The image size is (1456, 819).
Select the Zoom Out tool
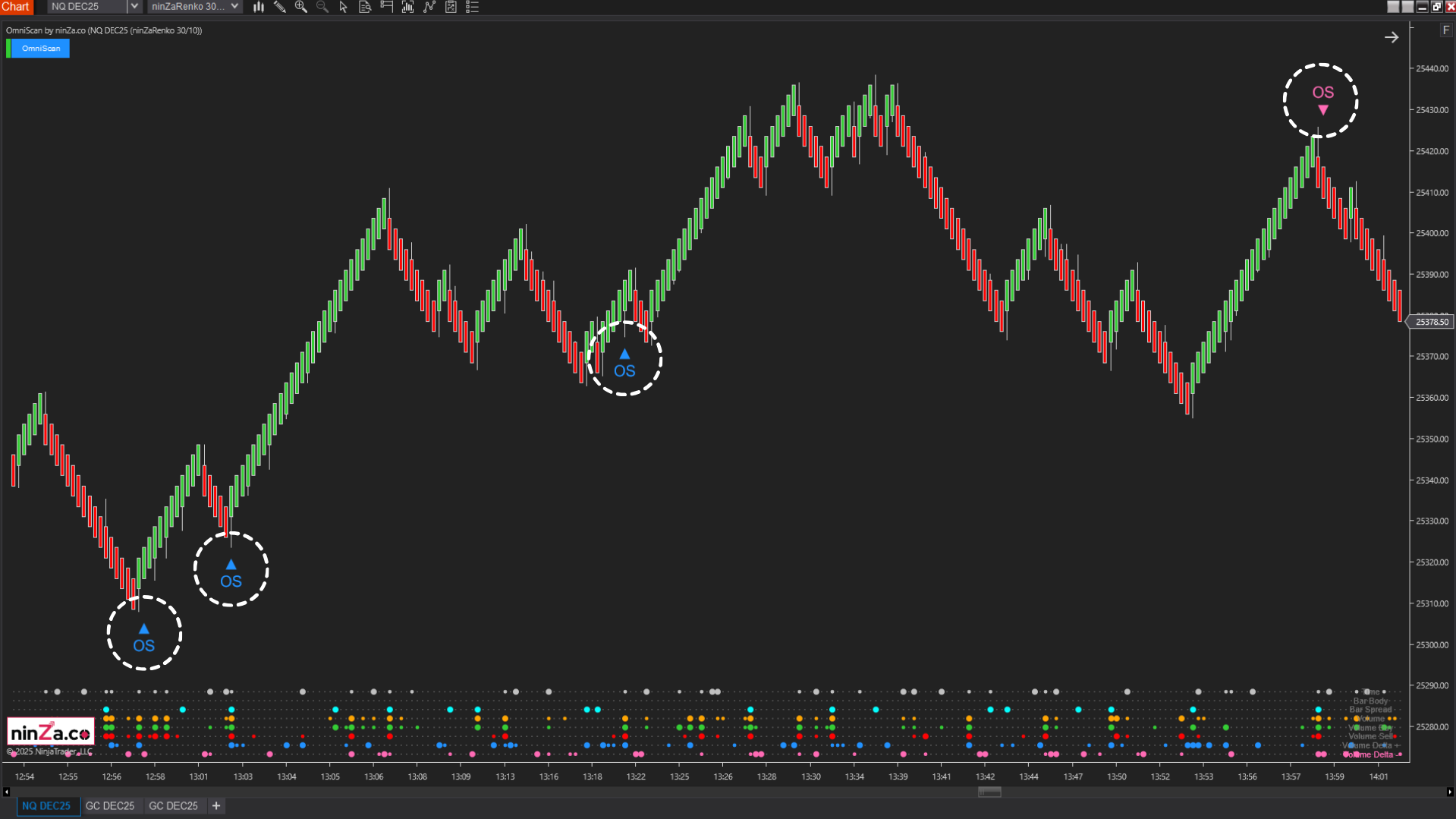(x=322, y=7)
